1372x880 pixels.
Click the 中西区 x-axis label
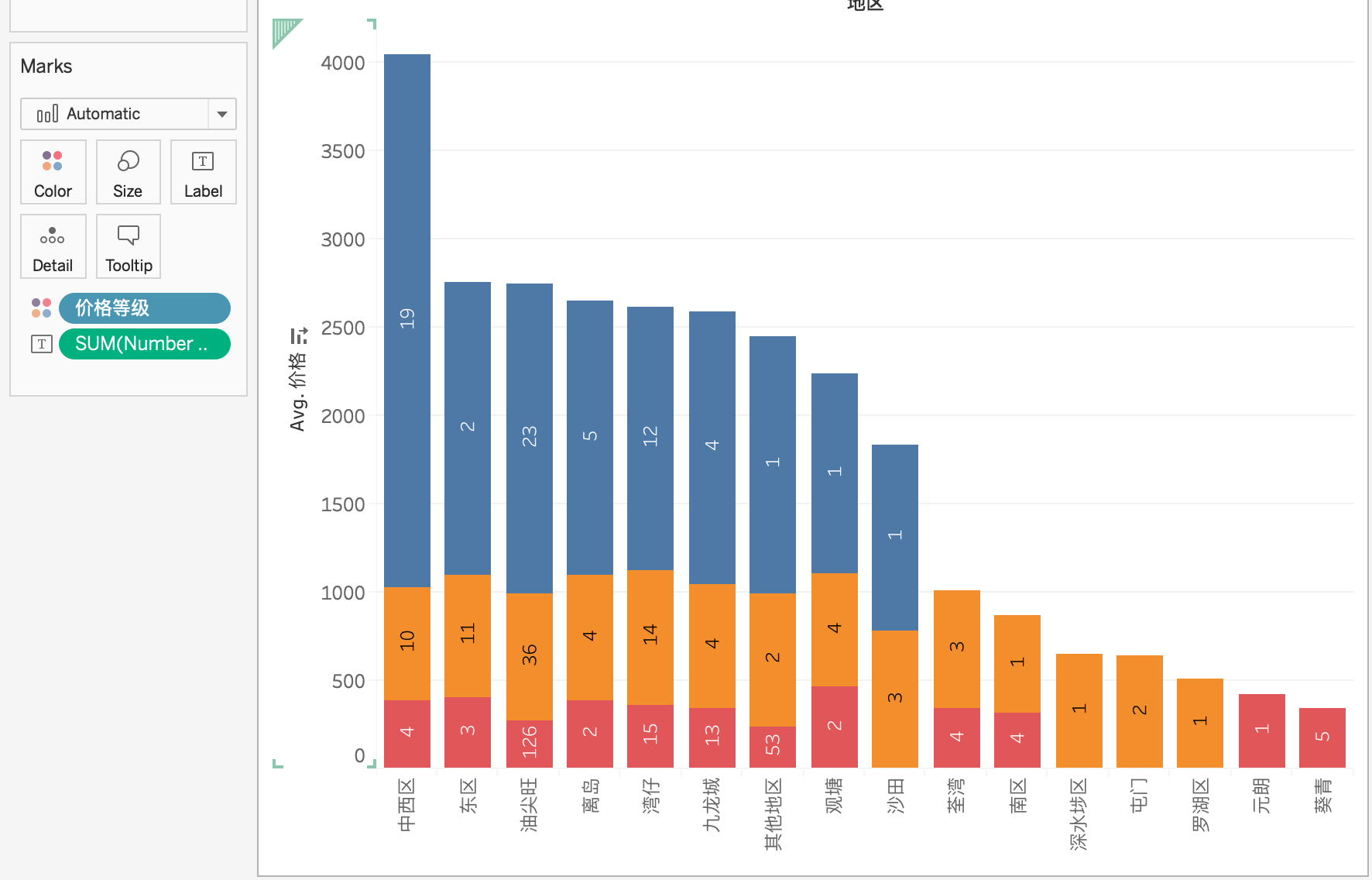point(407,805)
